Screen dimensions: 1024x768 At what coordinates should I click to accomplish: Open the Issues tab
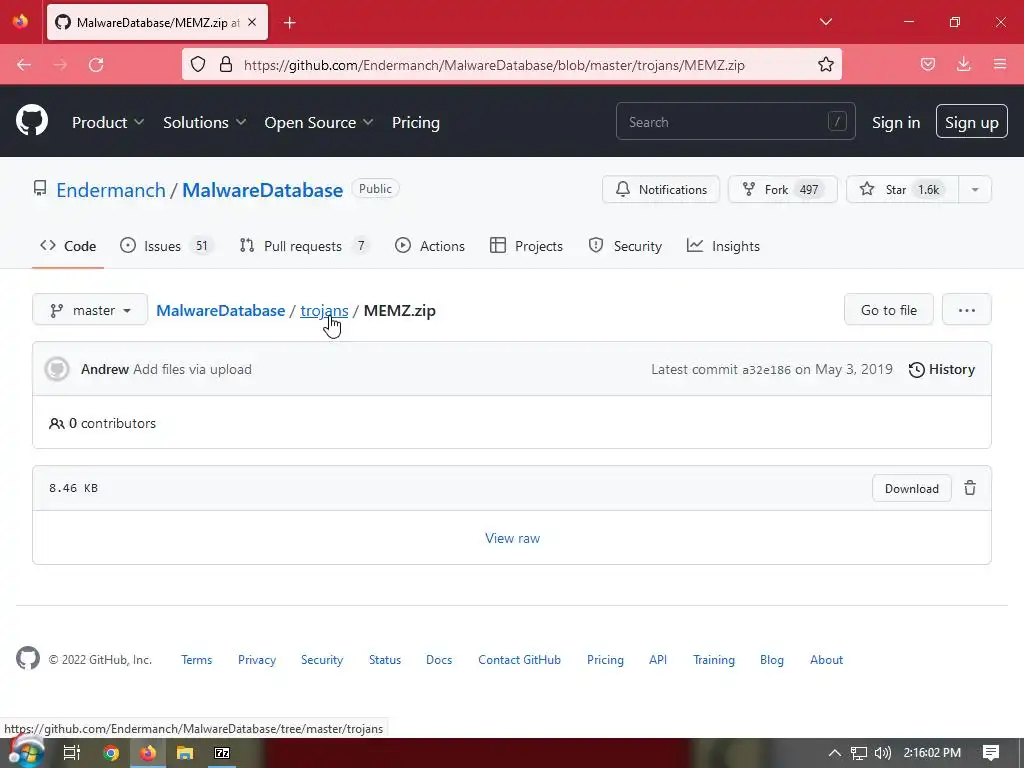167,246
